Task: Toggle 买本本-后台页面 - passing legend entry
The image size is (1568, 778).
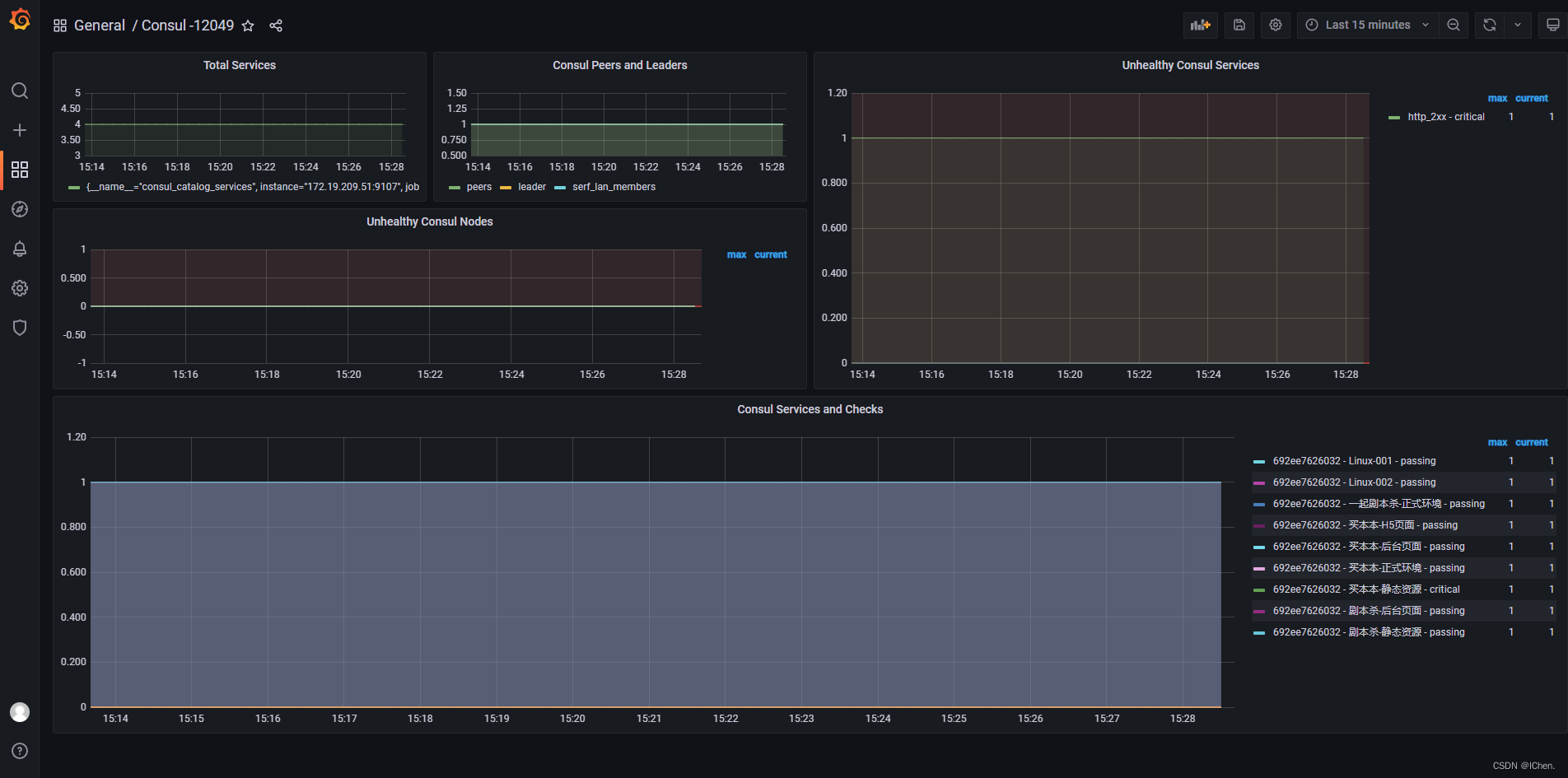Action: tap(1369, 547)
